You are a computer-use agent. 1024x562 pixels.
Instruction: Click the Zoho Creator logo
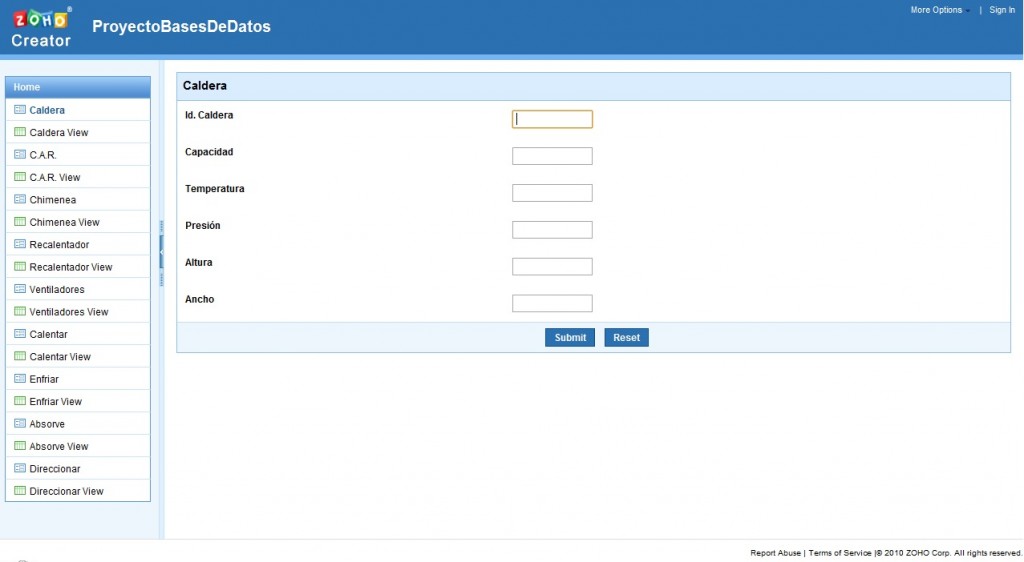pos(41,27)
